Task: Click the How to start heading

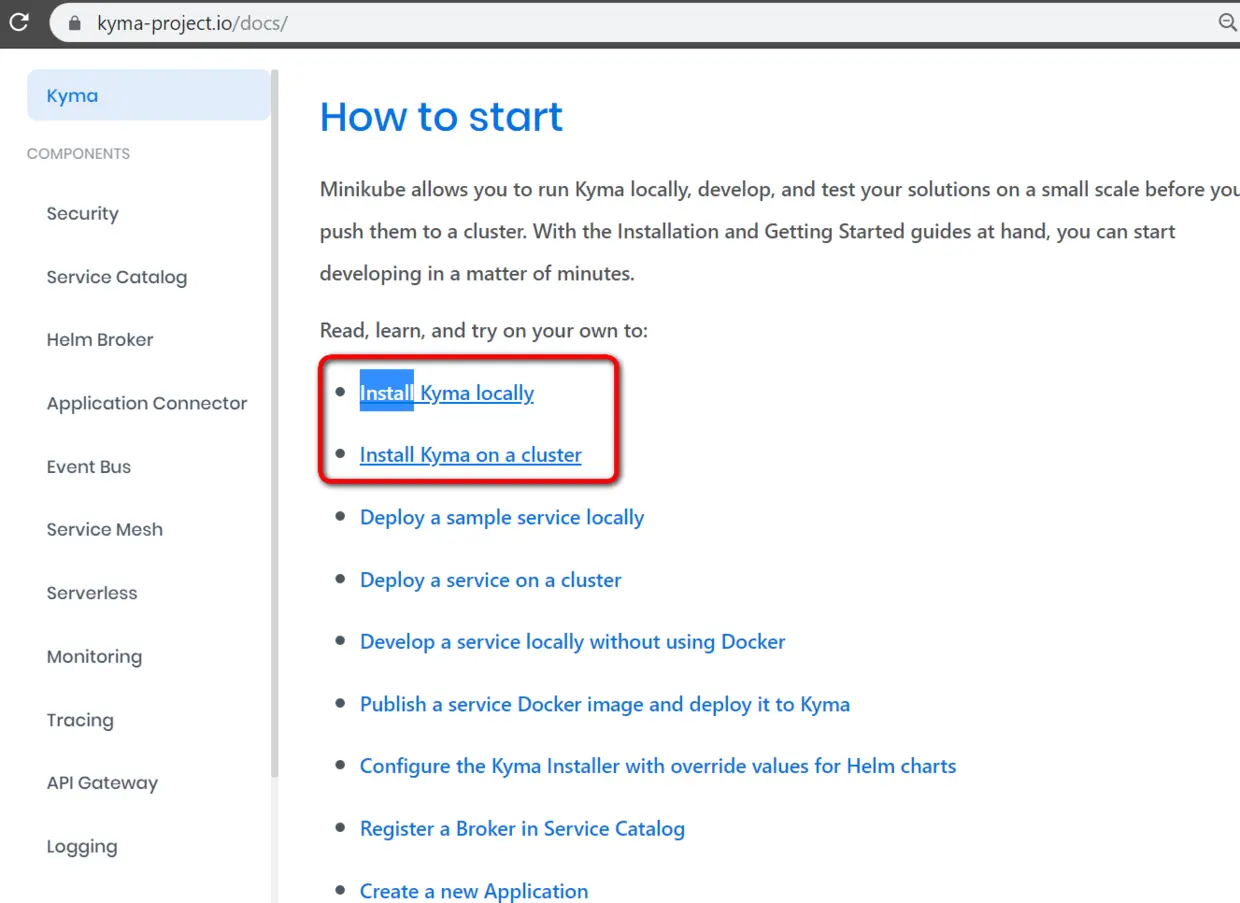Action: click(x=441, y=117)
